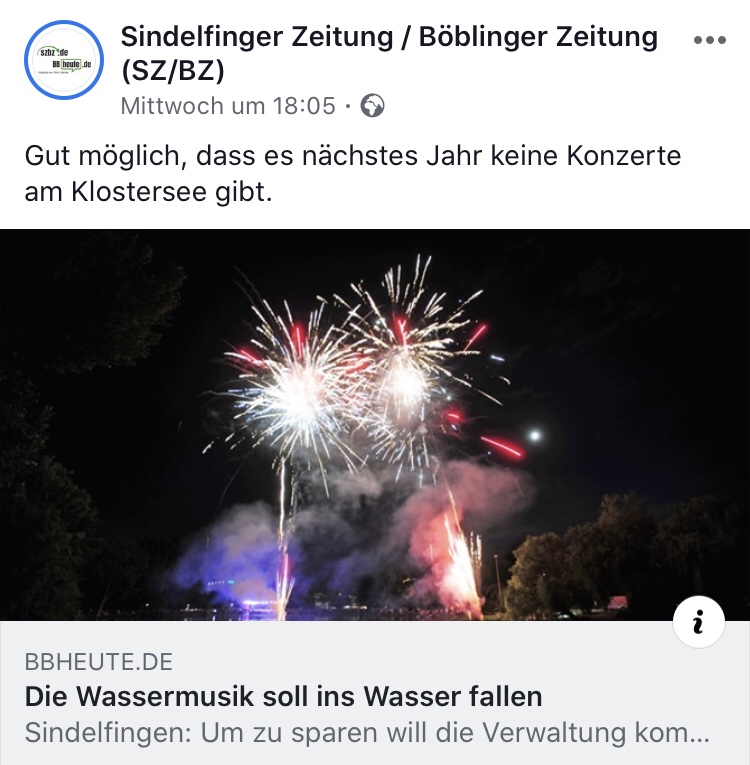The width and height of the screenshot is (750, 765).
Task: Click the description starting "Sindelfingen: Um zu sparen"
Action: [x=367, y=733]
